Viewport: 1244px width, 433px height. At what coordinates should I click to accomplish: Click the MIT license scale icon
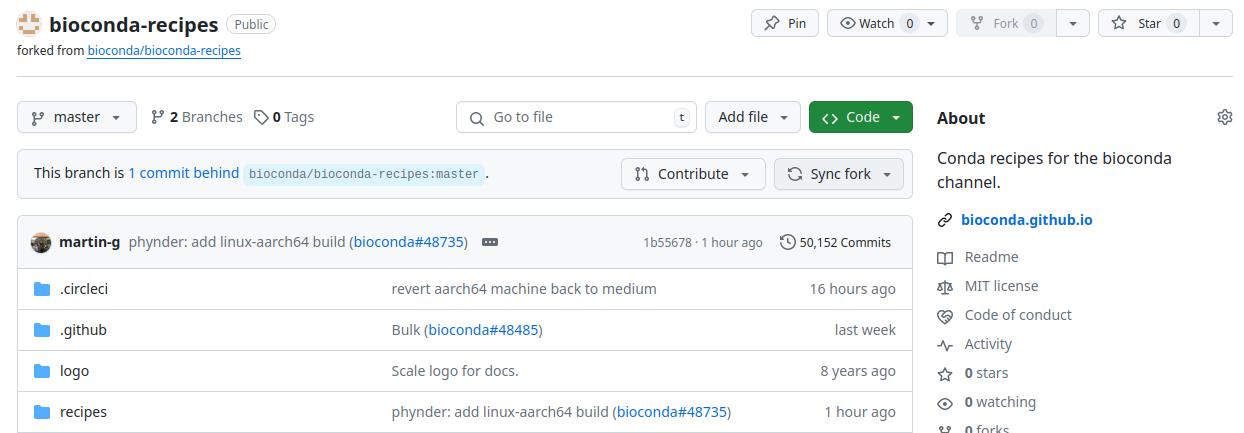[945, 287]
